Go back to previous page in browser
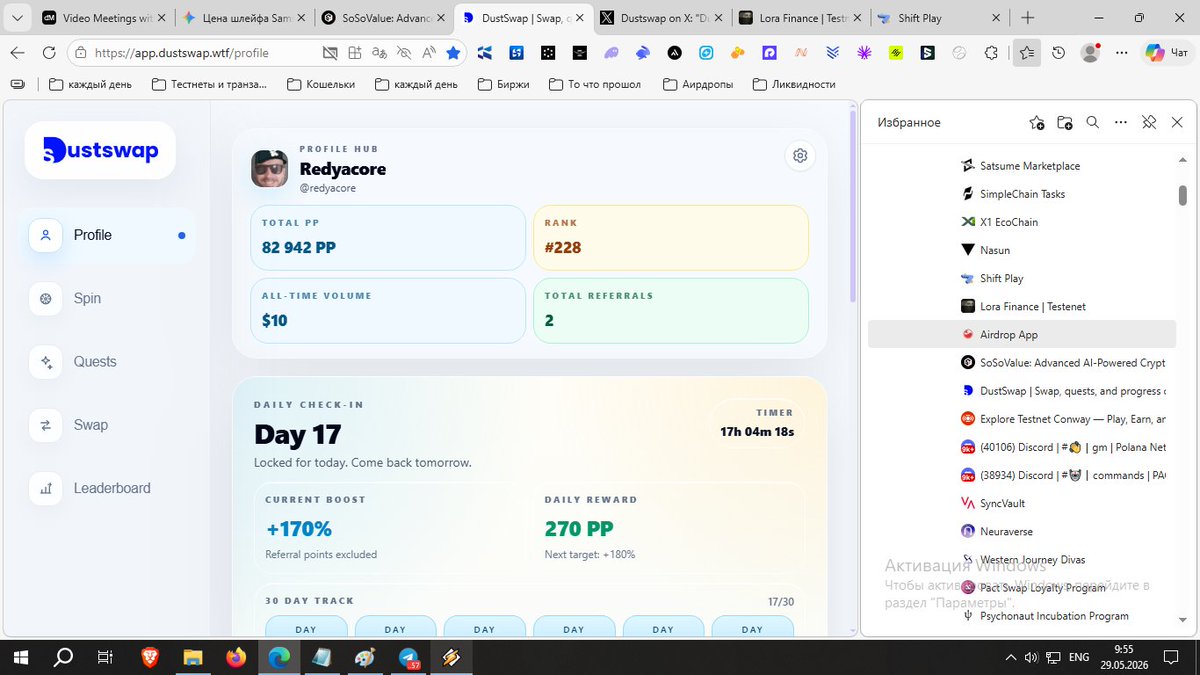This screenshot has width=1200, height=675. [17, 53]
